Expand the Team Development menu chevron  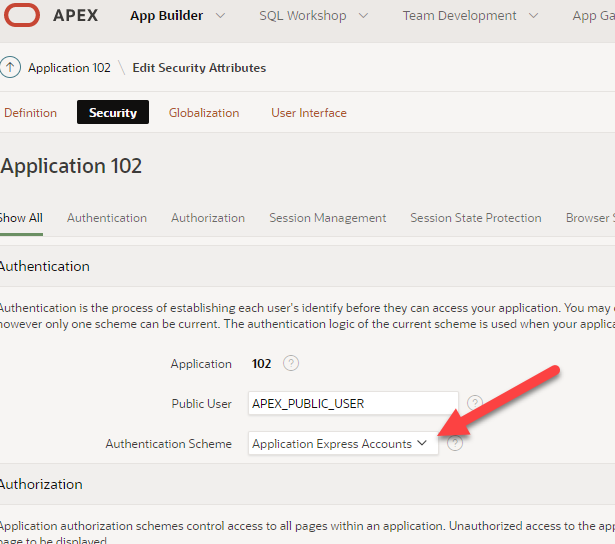click(x=533, y=16)
